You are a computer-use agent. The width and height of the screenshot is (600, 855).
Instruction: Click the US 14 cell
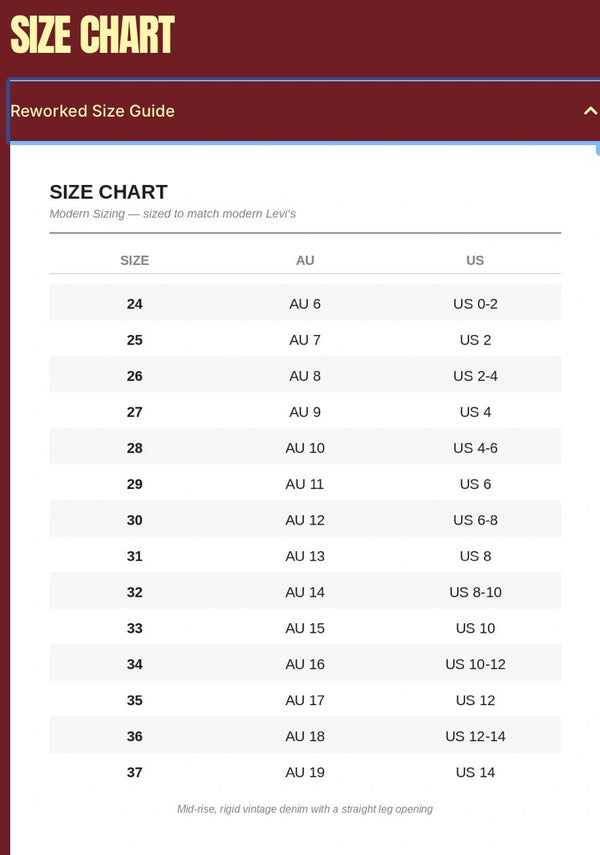[x=475, y=772]
